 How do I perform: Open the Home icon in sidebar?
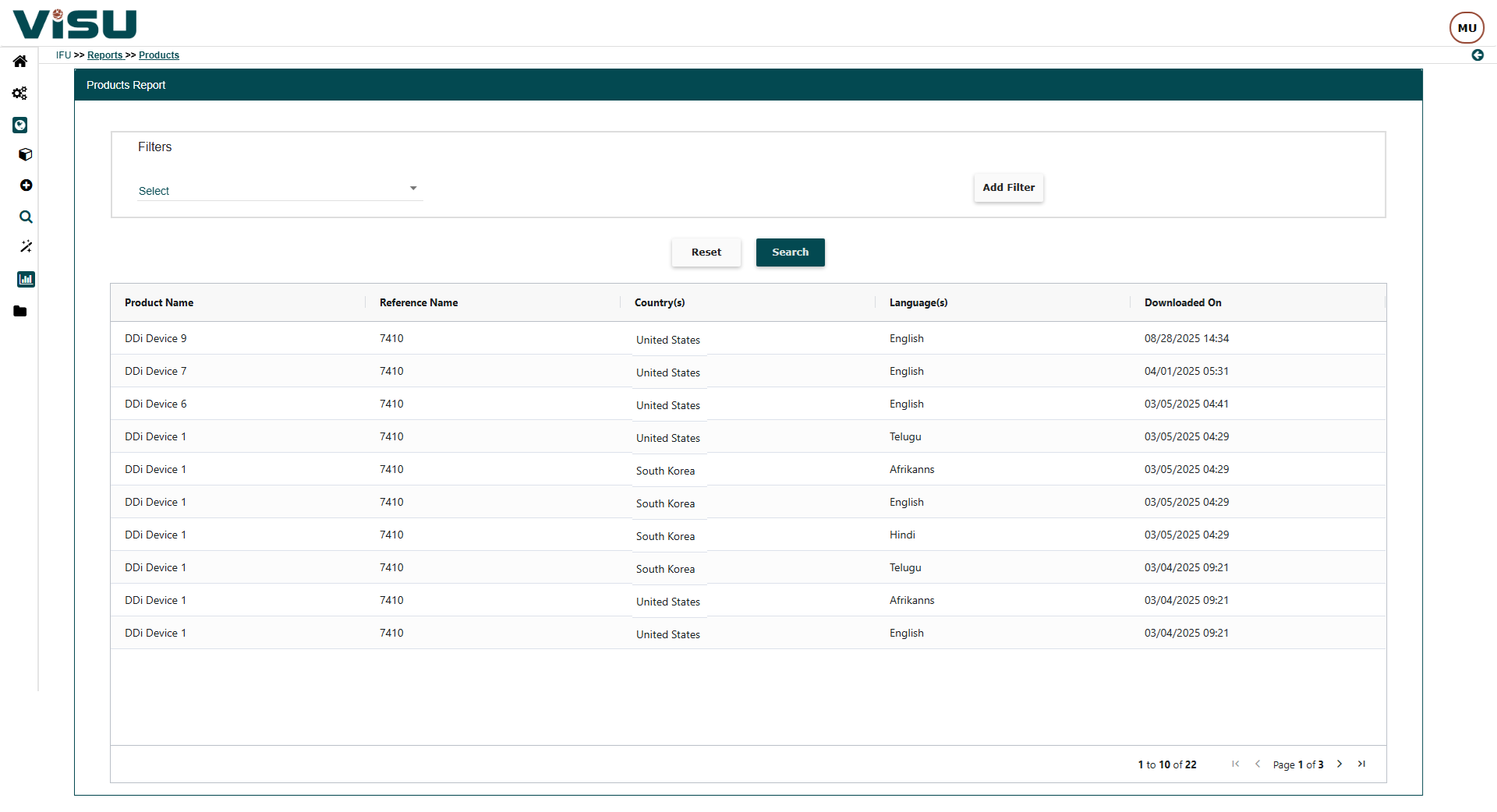tap(20, 62)
